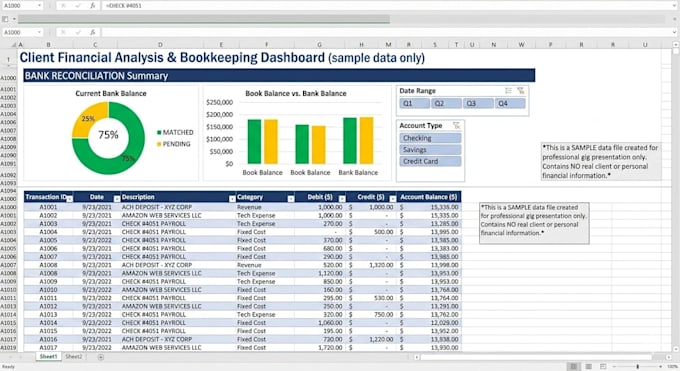Select column H header
This screenshot has height=371, width=680.
(361, 45)
